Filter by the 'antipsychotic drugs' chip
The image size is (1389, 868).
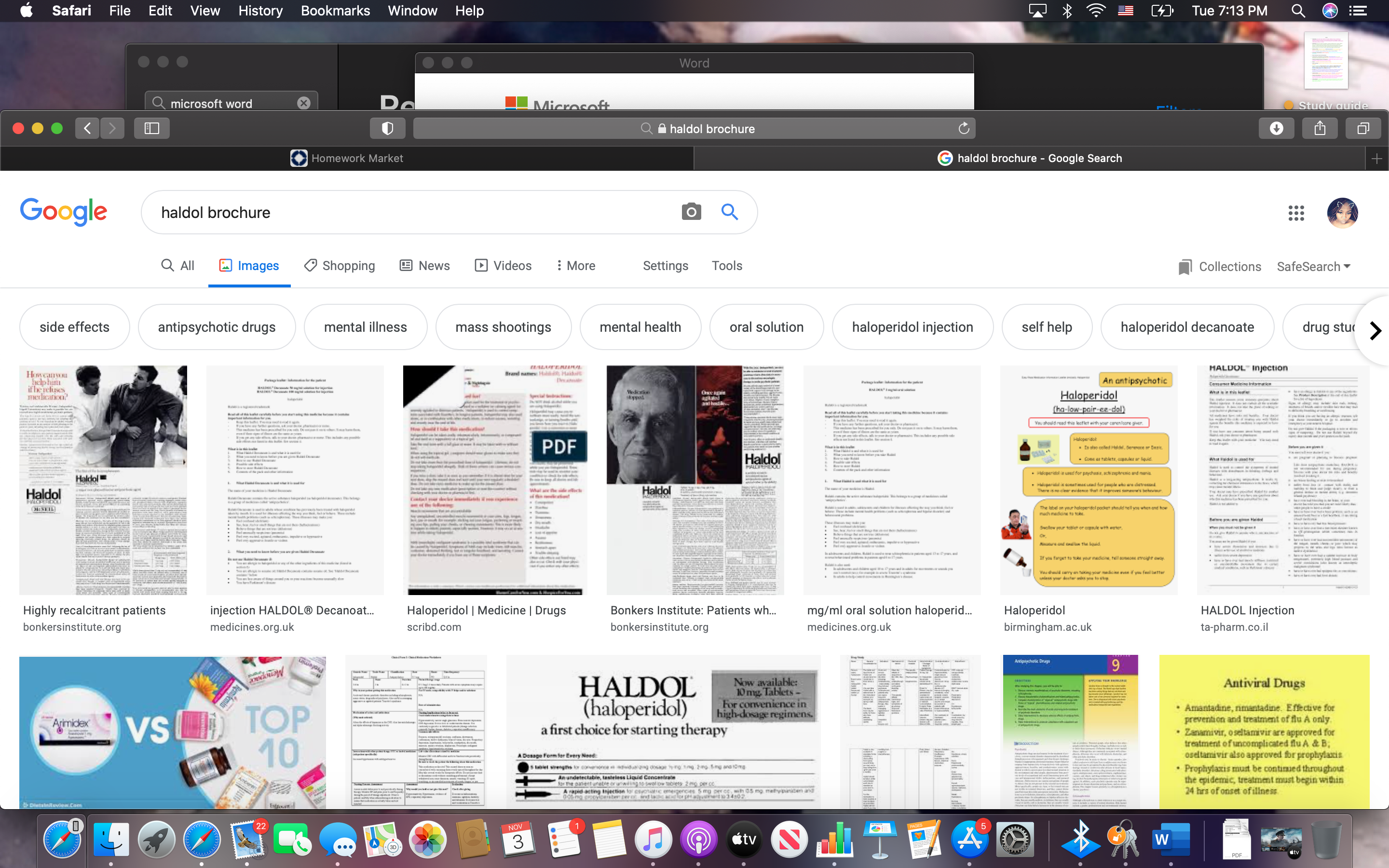[x=217, y=327]
